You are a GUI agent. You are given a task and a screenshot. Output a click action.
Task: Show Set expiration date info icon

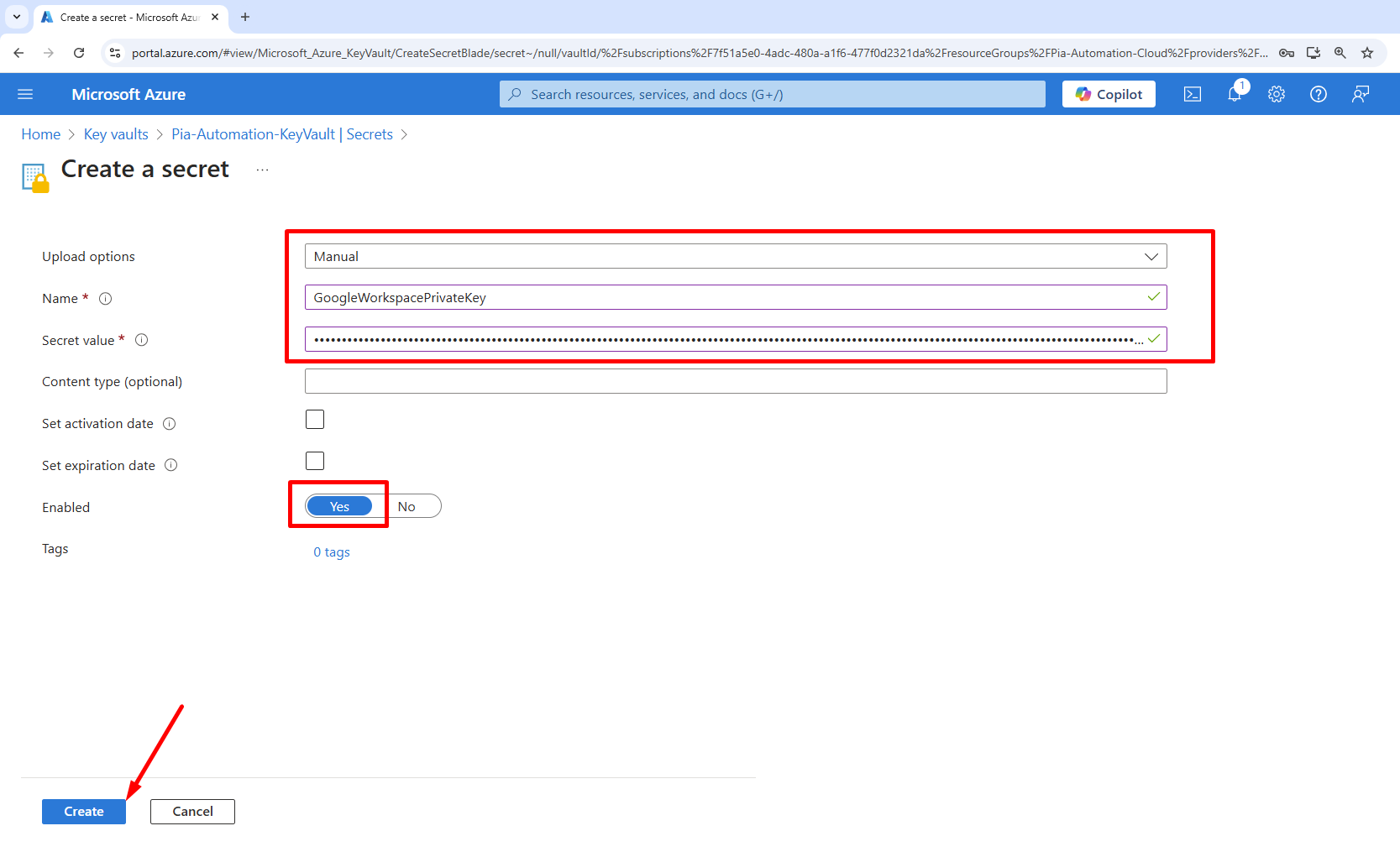(171, 465)
